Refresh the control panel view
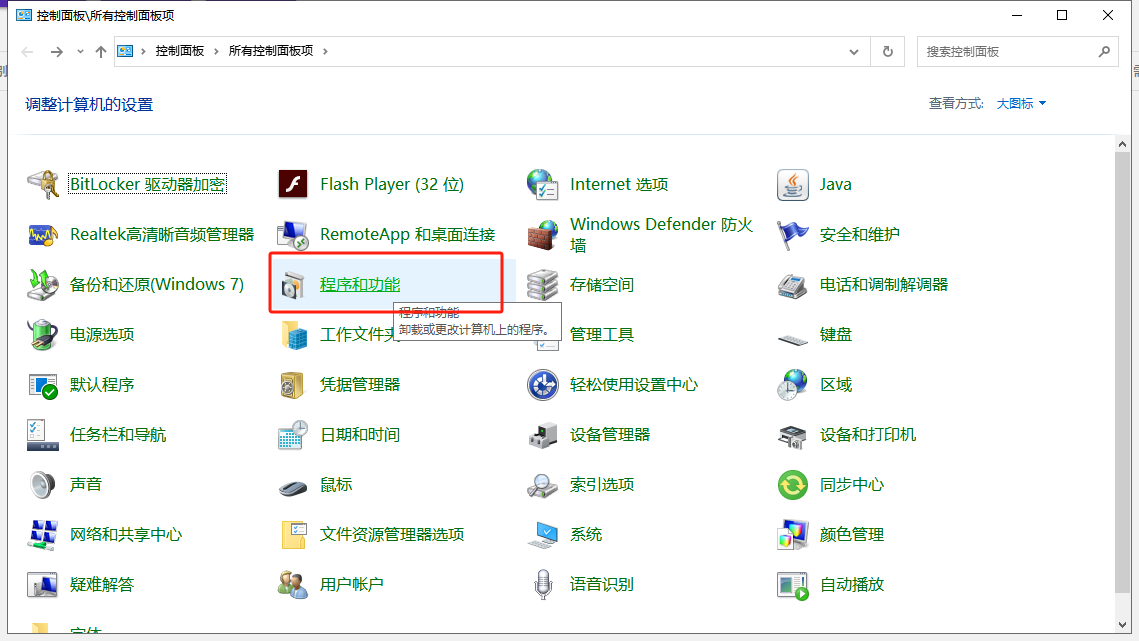Screen dimensions: 1139x641 888,52
